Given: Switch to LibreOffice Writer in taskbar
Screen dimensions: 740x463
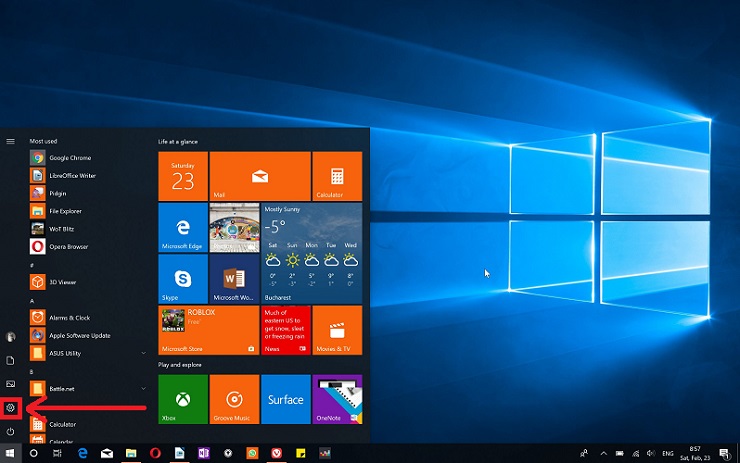Looking at the screenshot, I should pos(179,453).
